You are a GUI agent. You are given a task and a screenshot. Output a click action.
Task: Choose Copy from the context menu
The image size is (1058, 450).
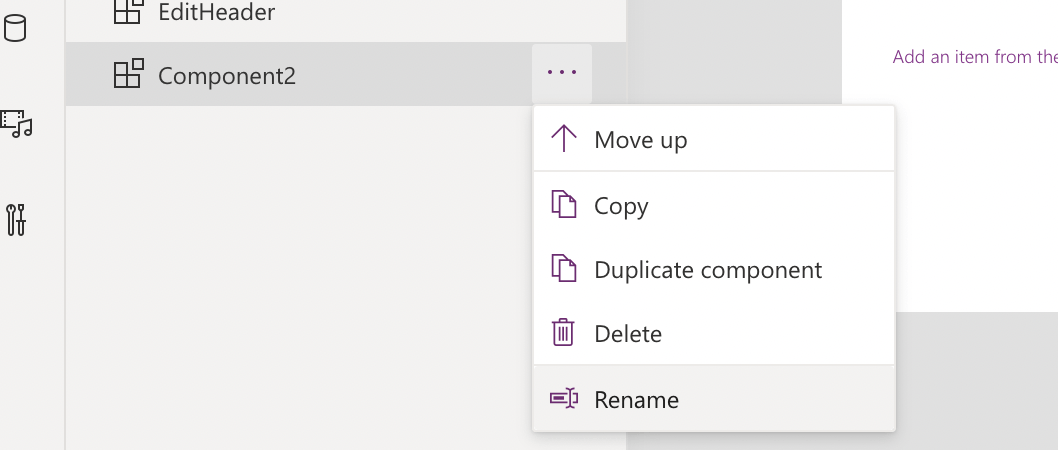621,206
